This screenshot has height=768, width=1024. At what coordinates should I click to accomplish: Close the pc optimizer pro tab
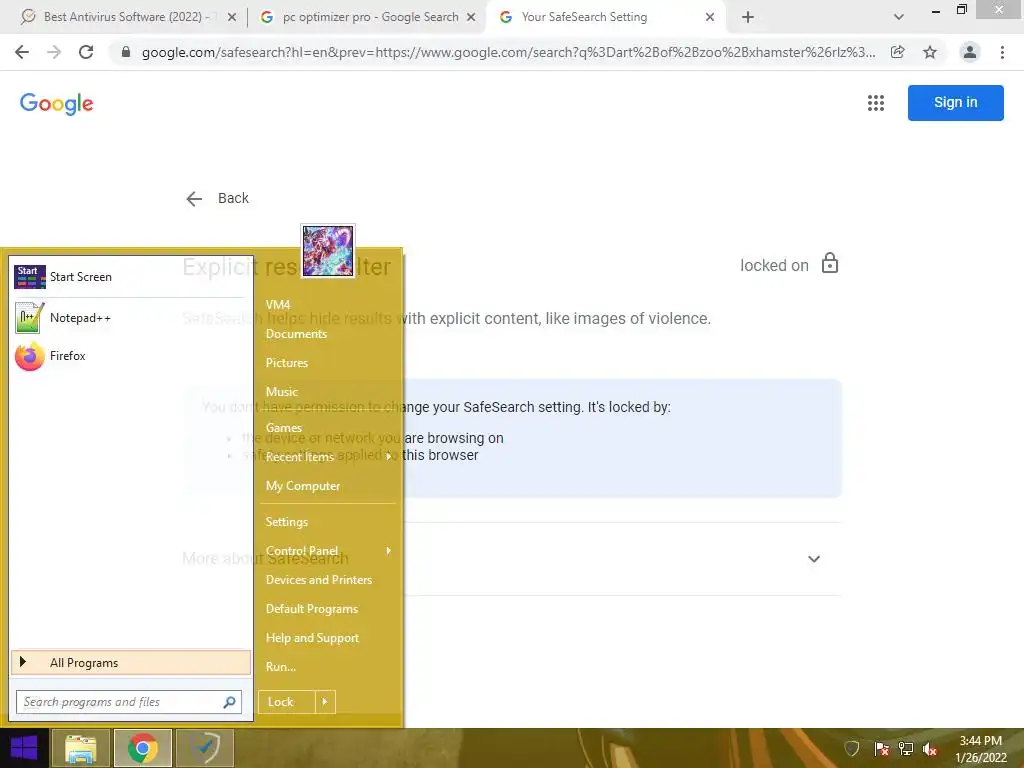point(471,17)
